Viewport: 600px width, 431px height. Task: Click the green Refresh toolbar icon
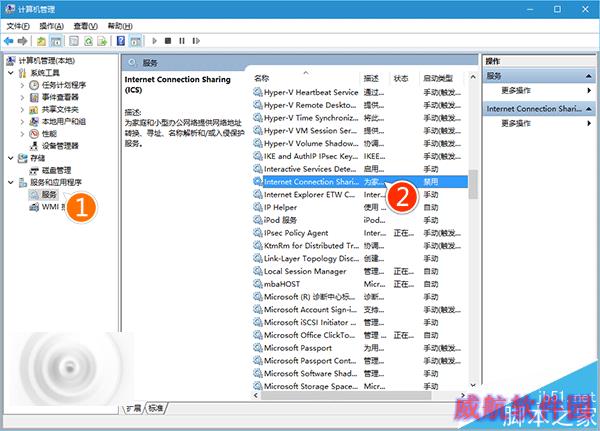pos(88,41)
